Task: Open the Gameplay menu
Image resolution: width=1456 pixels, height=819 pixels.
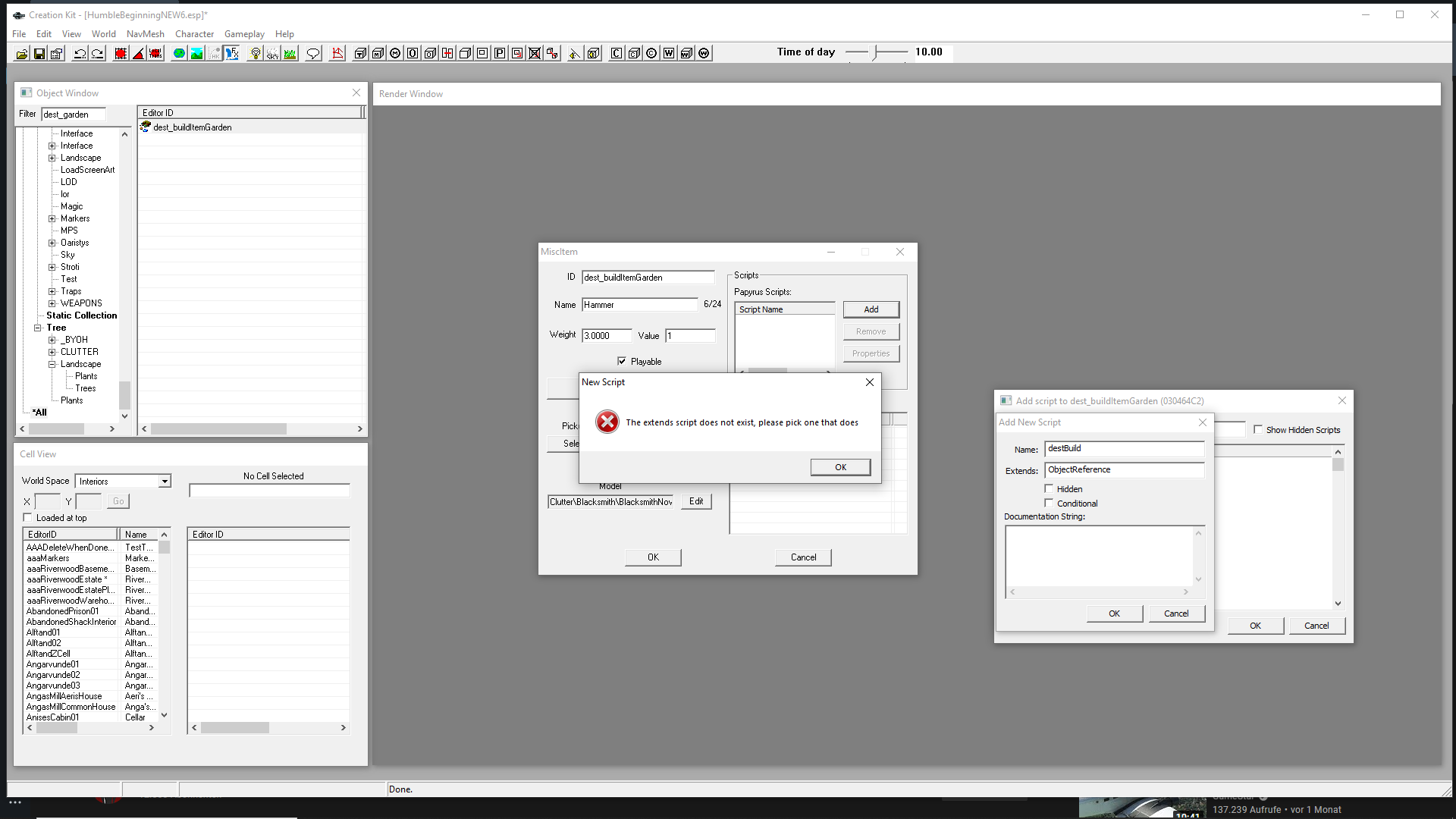Action: click(244, 33)
